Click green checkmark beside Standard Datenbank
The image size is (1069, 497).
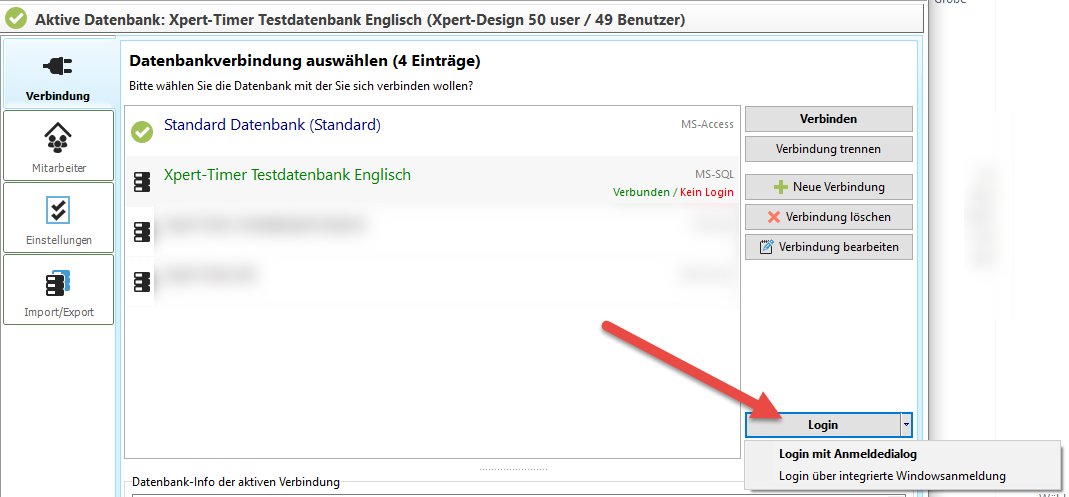(x=142, y=131)
